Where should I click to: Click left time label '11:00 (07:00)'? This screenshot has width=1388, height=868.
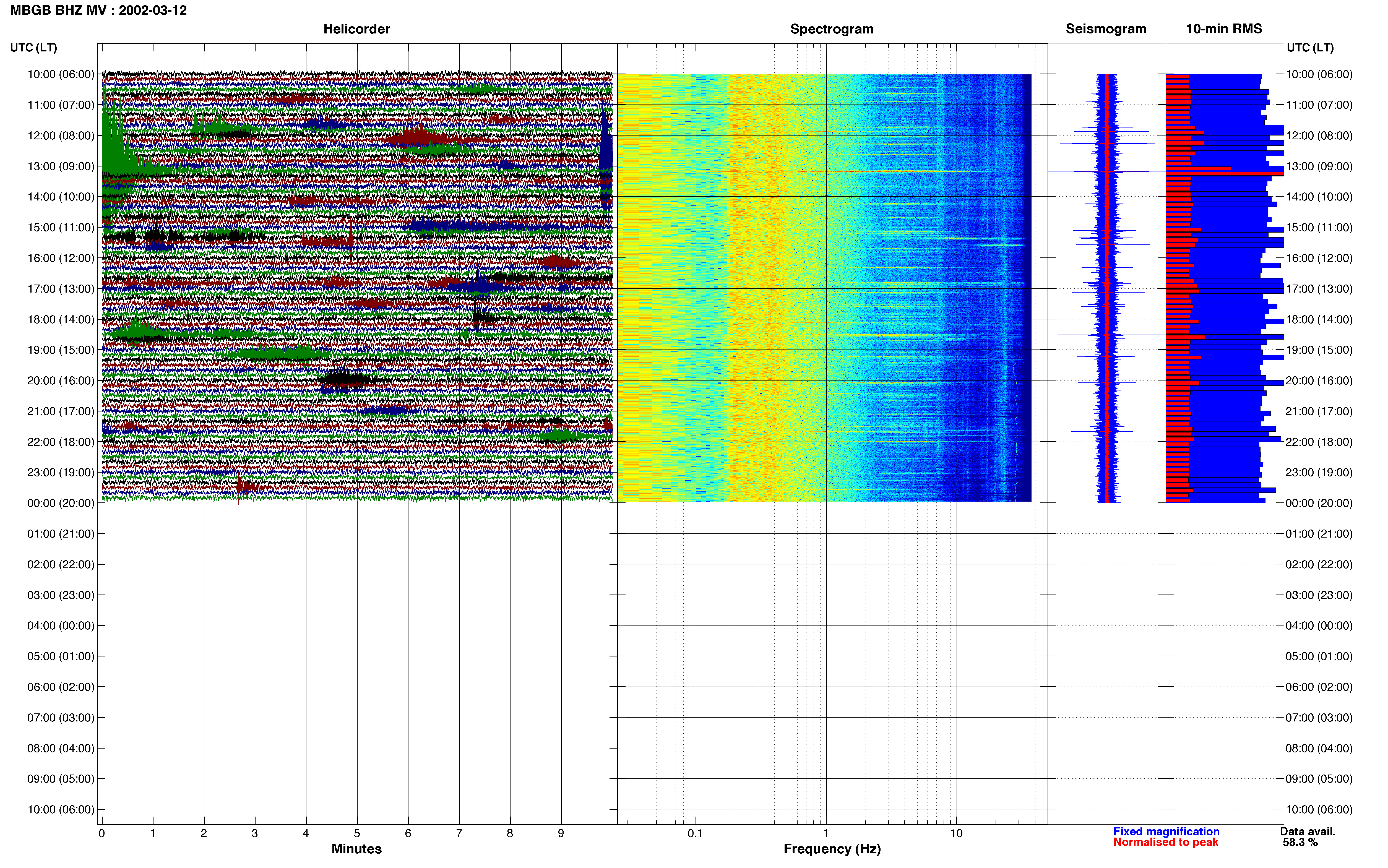click(x=61, y=105)
